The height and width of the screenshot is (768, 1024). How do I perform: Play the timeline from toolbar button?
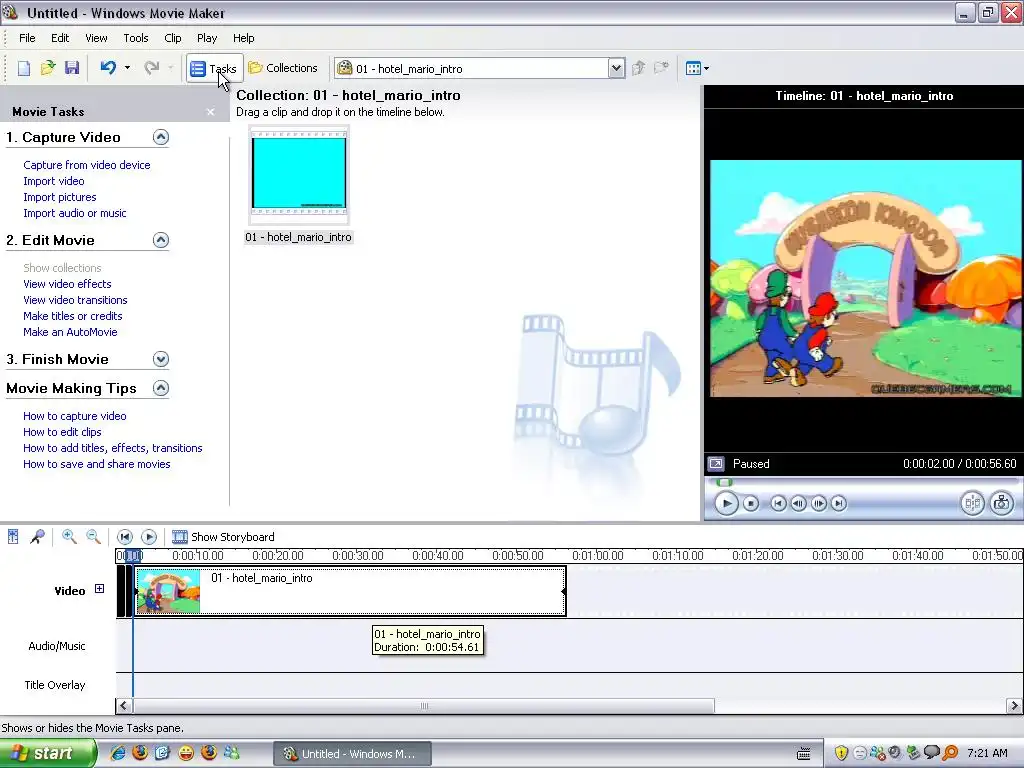[149, 537]
